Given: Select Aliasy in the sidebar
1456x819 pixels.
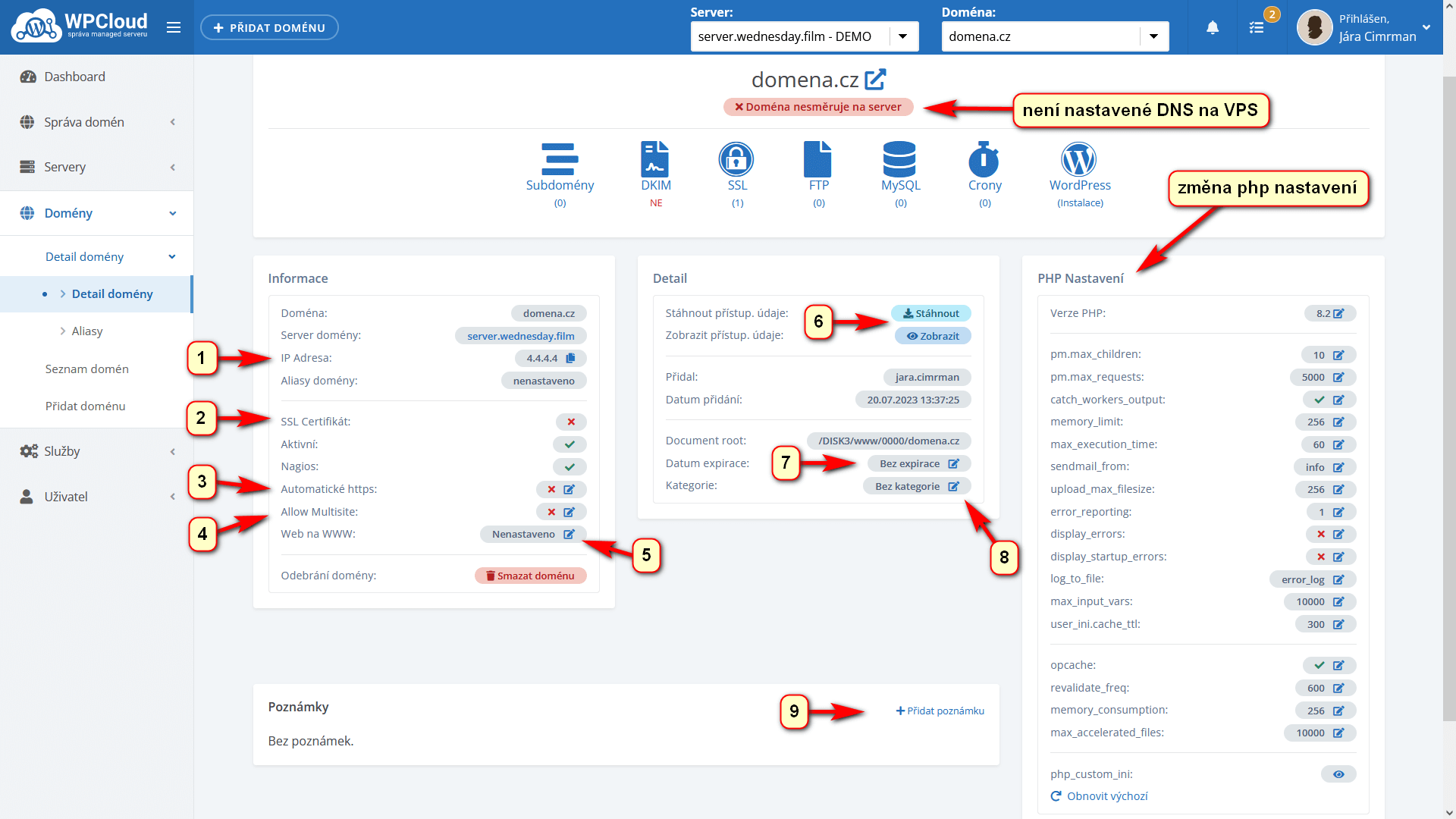Looking at the screenshot, I should click(x=87, y=331).
